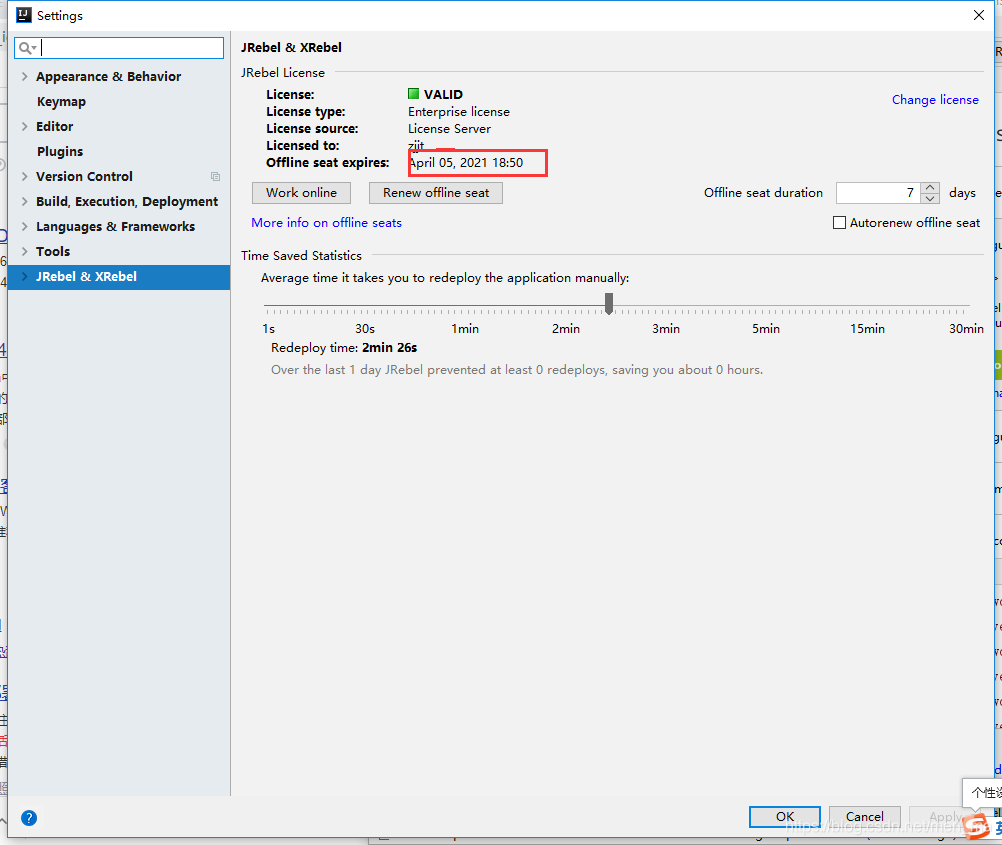1002x845 pixels.
Task: Select Tools in settings tree
Action: 53,251
